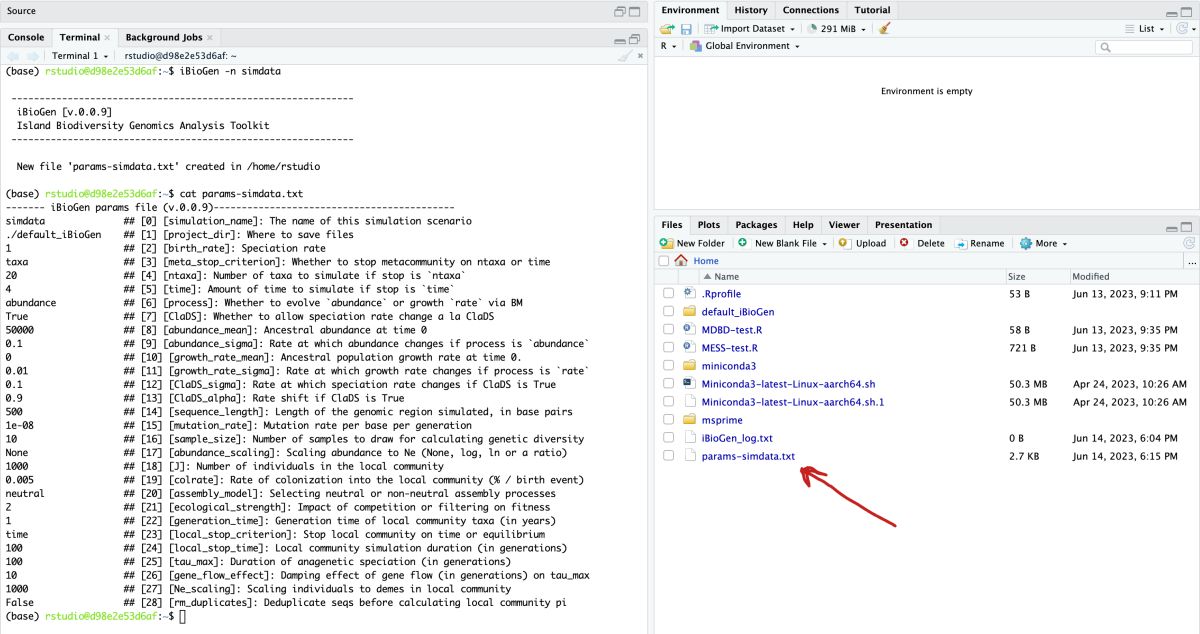Open the Import Dataset dropdown
This screenshot has width=1200, height=634.
748,29
